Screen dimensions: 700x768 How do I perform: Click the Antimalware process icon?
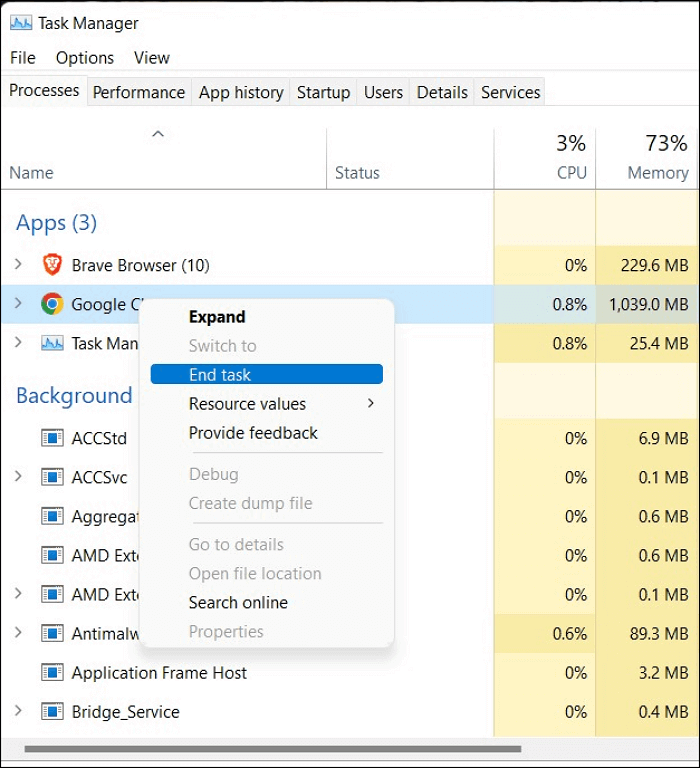coord(52,633)
